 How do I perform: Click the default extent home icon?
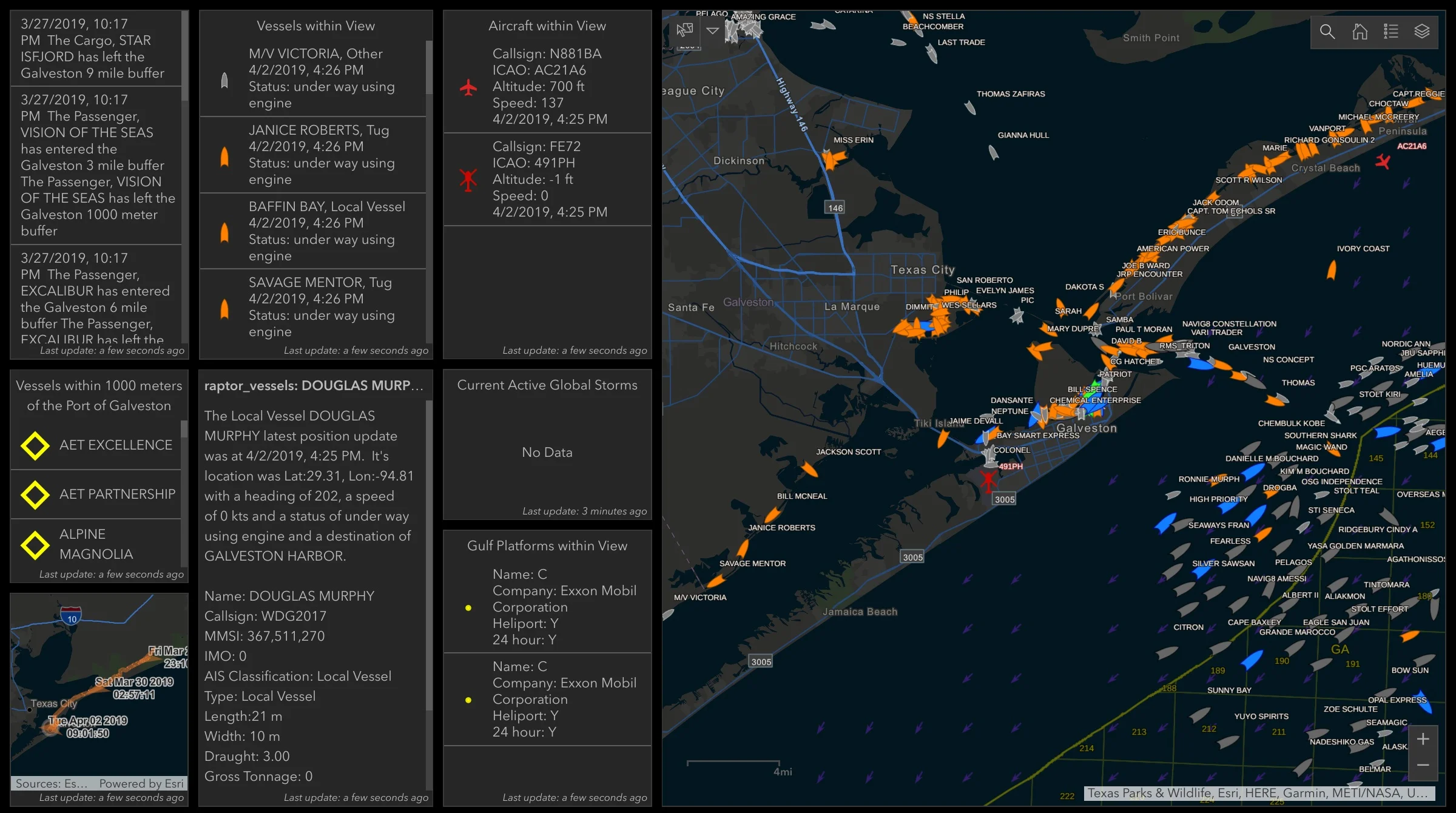1360,32
